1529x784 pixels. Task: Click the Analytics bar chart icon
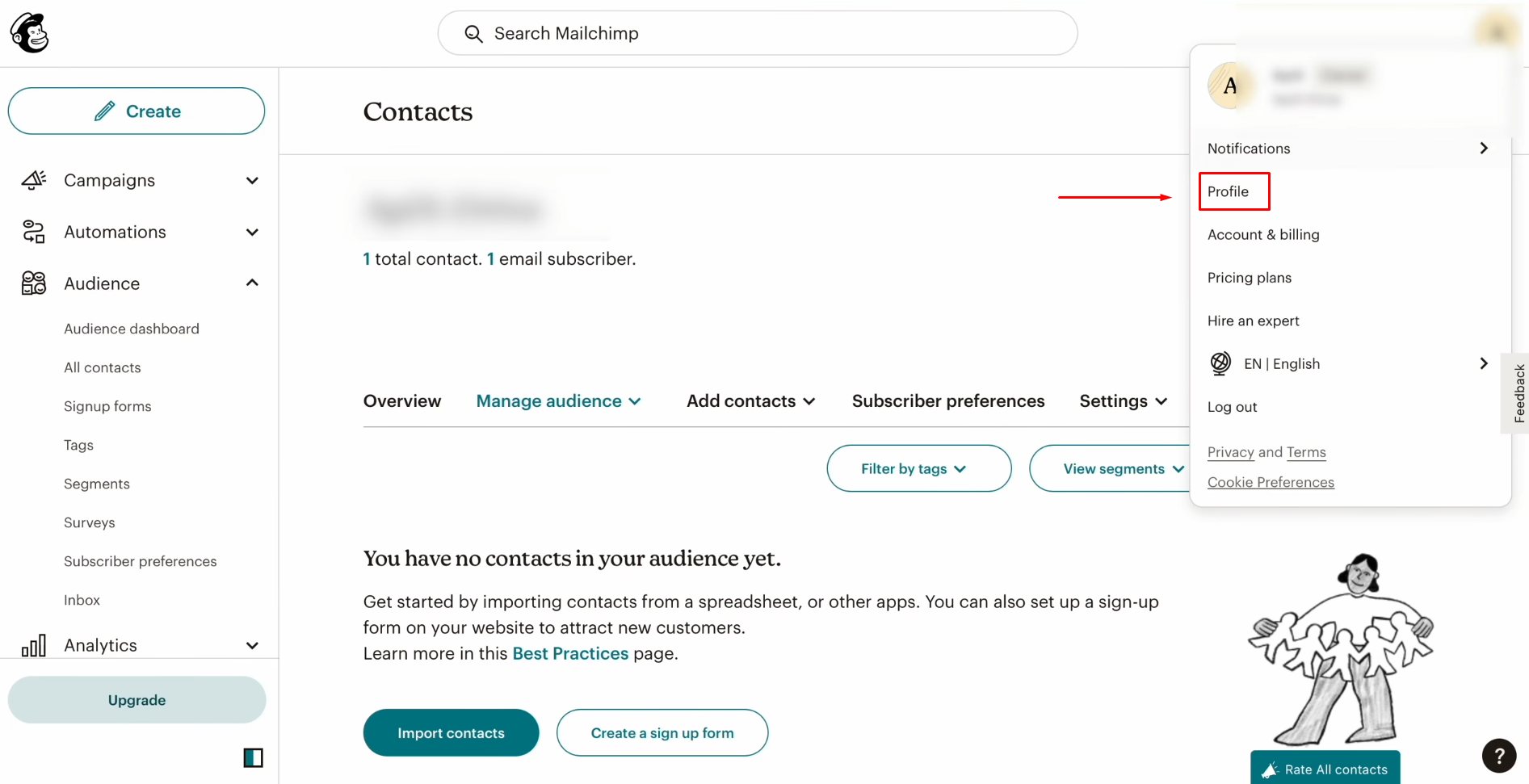(34, 645)
